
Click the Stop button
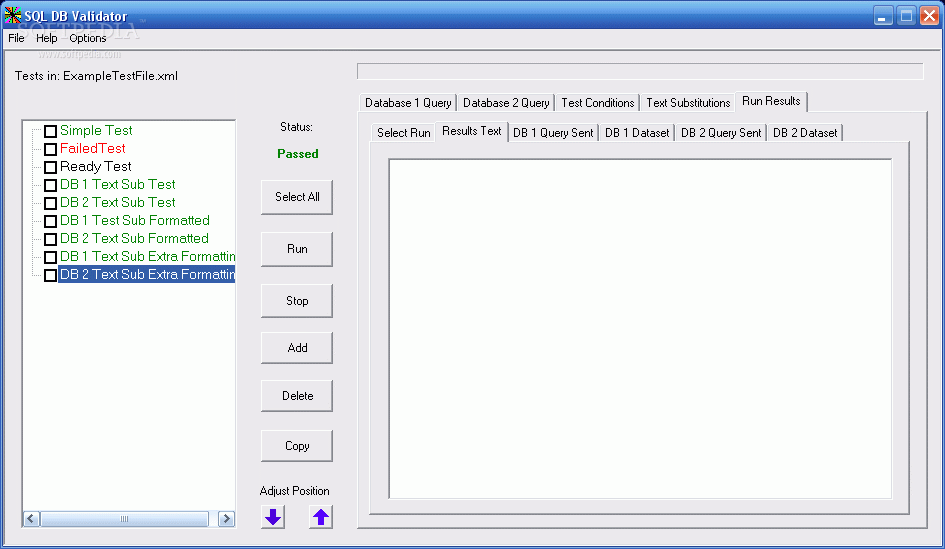point(297,301)
